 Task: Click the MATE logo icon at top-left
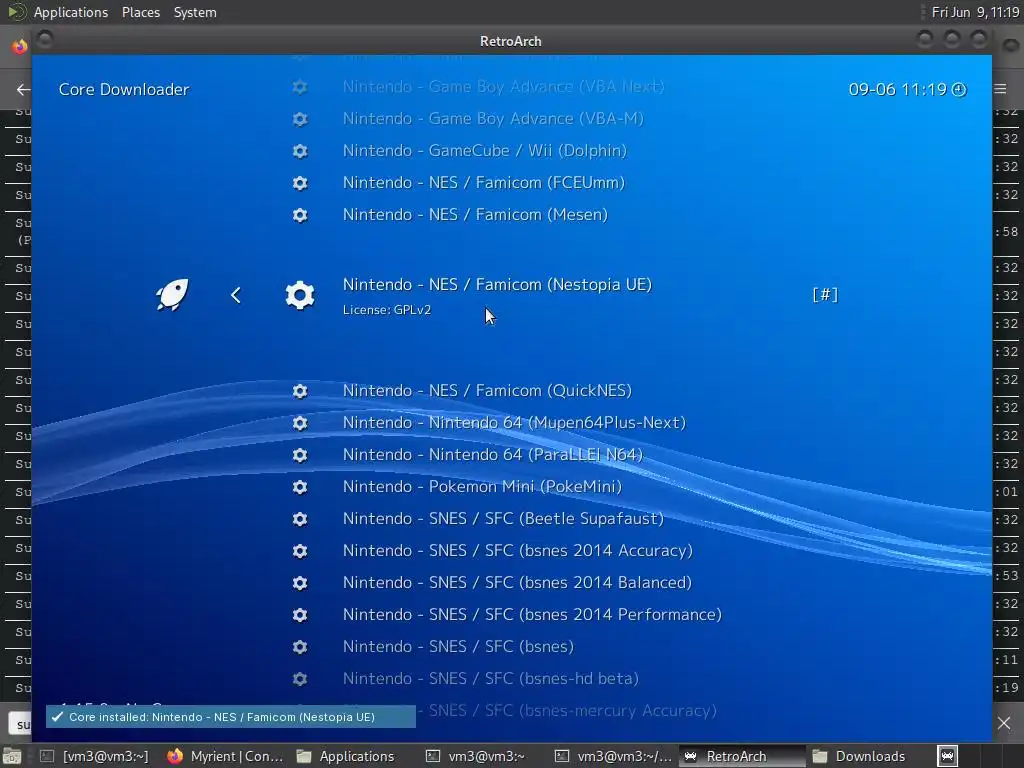tap(16, 12)
